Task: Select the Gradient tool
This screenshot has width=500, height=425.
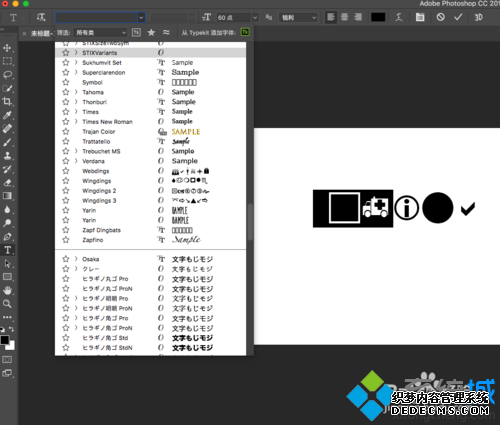Action: click(x=7, y=196)
